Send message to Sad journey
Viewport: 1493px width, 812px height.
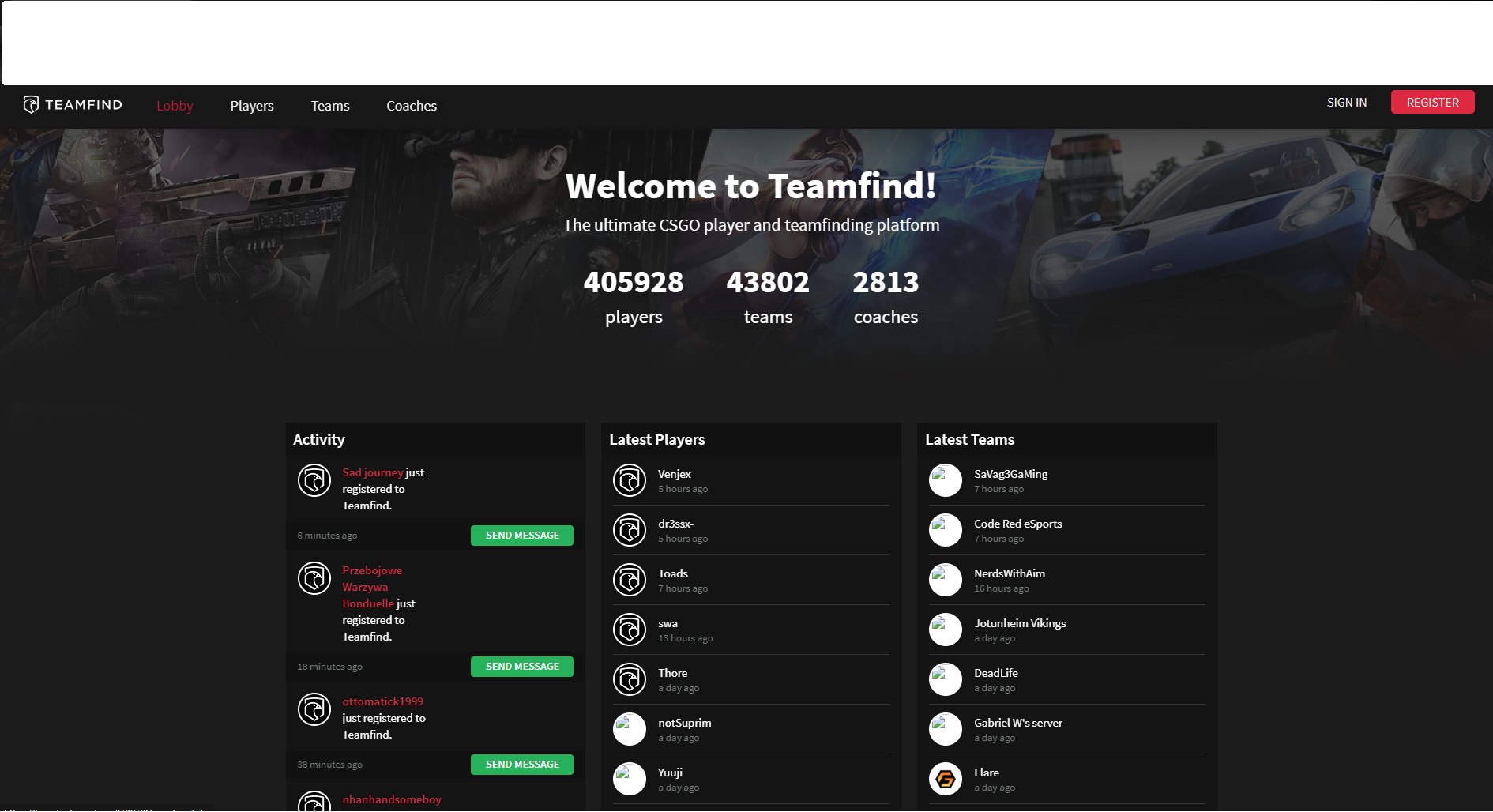click(x=522, y=536)
